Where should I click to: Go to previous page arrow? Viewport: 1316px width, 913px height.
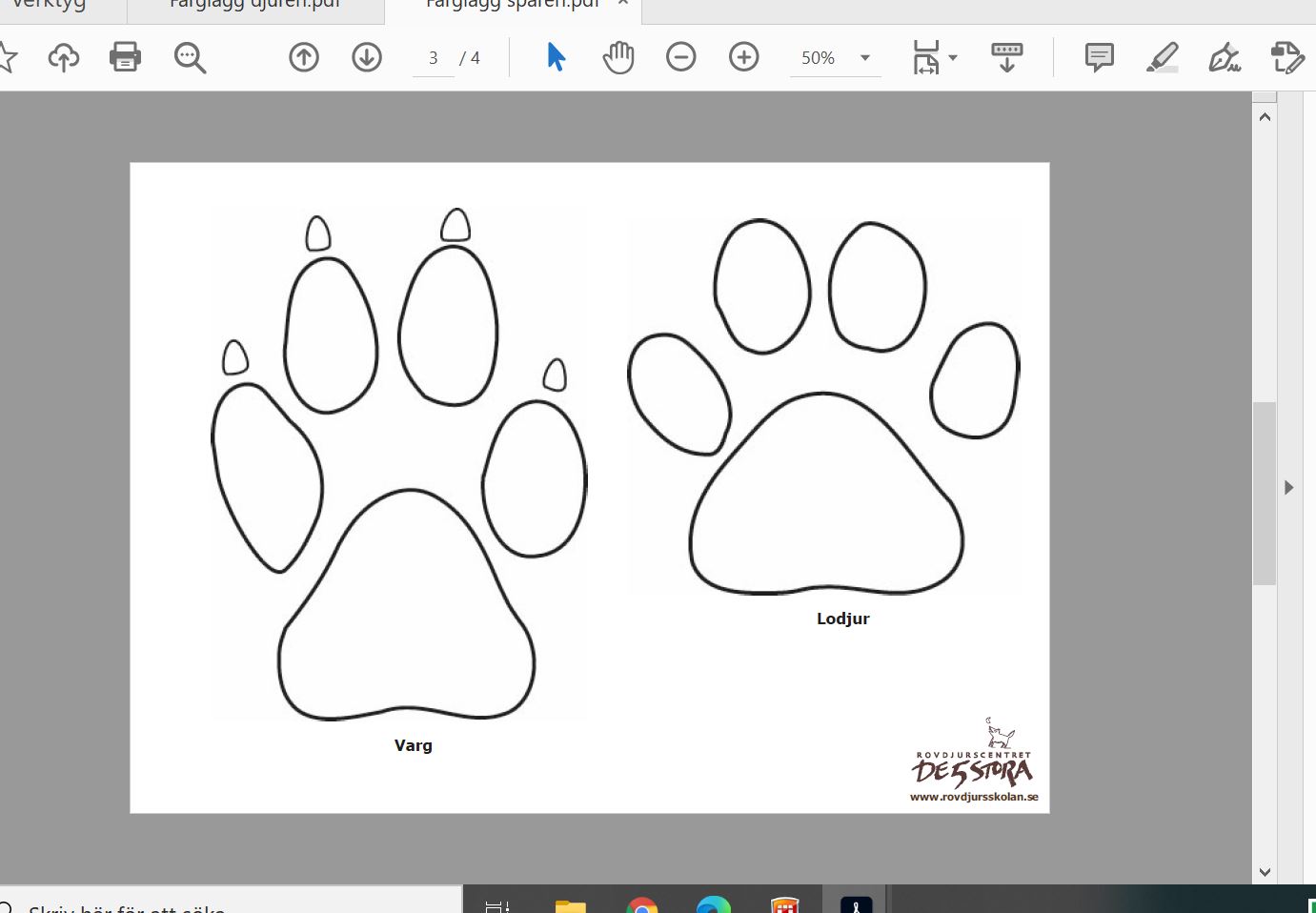click(304, 57)
